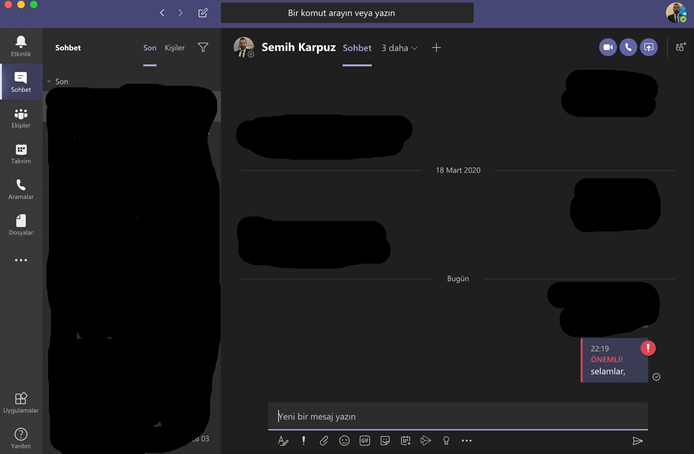Open the sticker picker
694x454 pixels.
coord(385,441)
